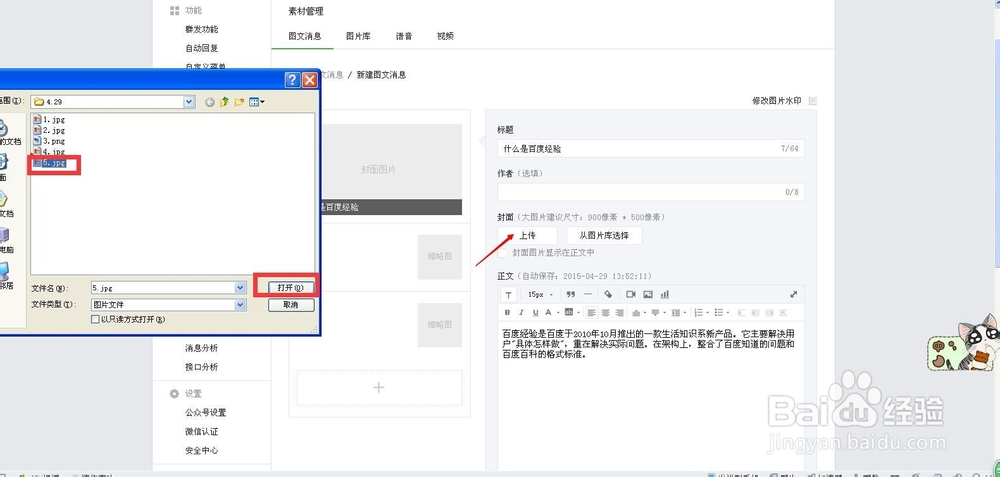The height and width of the screenshot is (477, 1000).
Task: Insert video into article body
Action: point(631,295)
